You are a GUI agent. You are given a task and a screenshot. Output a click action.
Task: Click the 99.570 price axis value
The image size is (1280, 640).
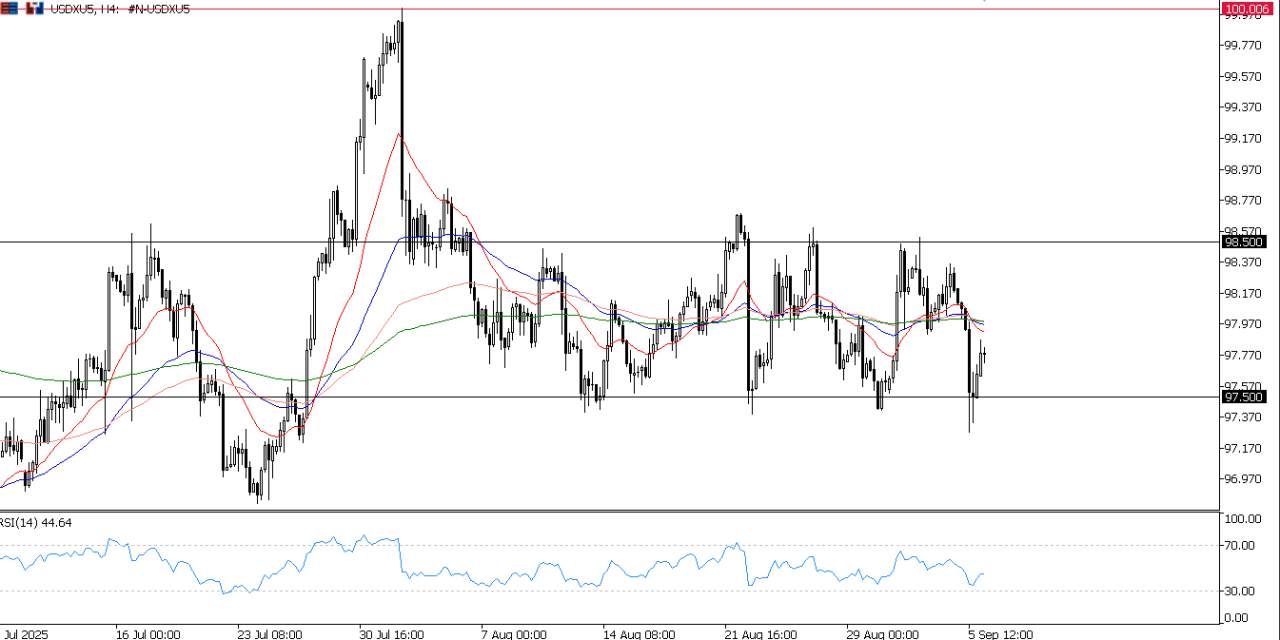[1243, 77]
